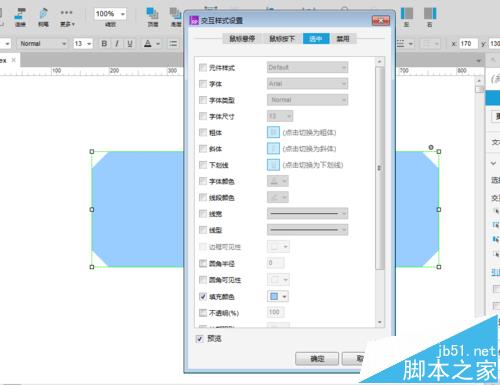Enable the 线宽 checkbox
Image resolution: width=500 pixels, height=385 pixels.
[203, 213]
